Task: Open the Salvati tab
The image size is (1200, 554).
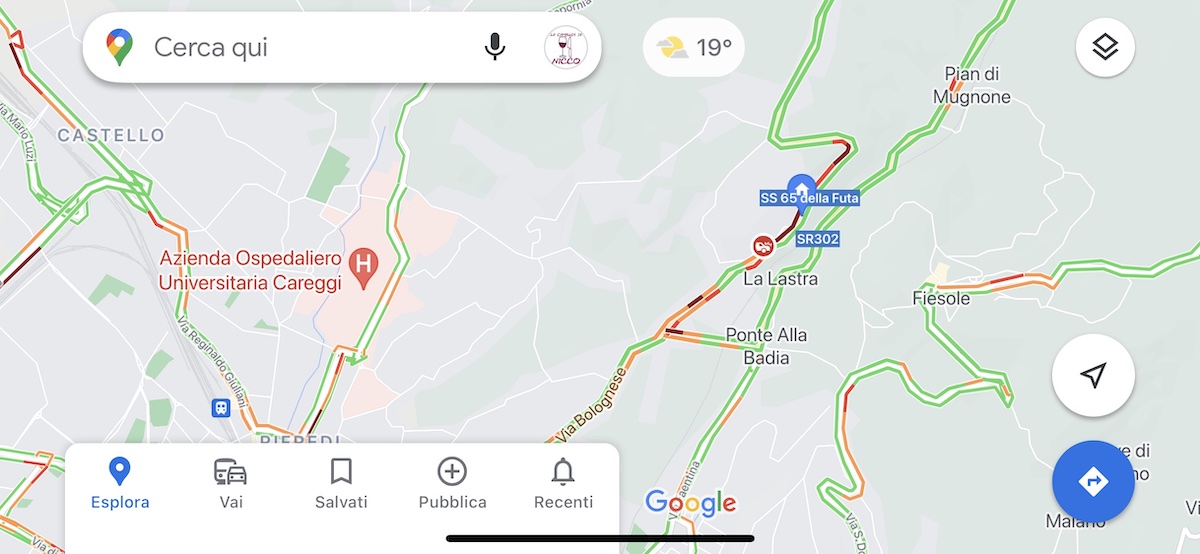Action: 341,484
